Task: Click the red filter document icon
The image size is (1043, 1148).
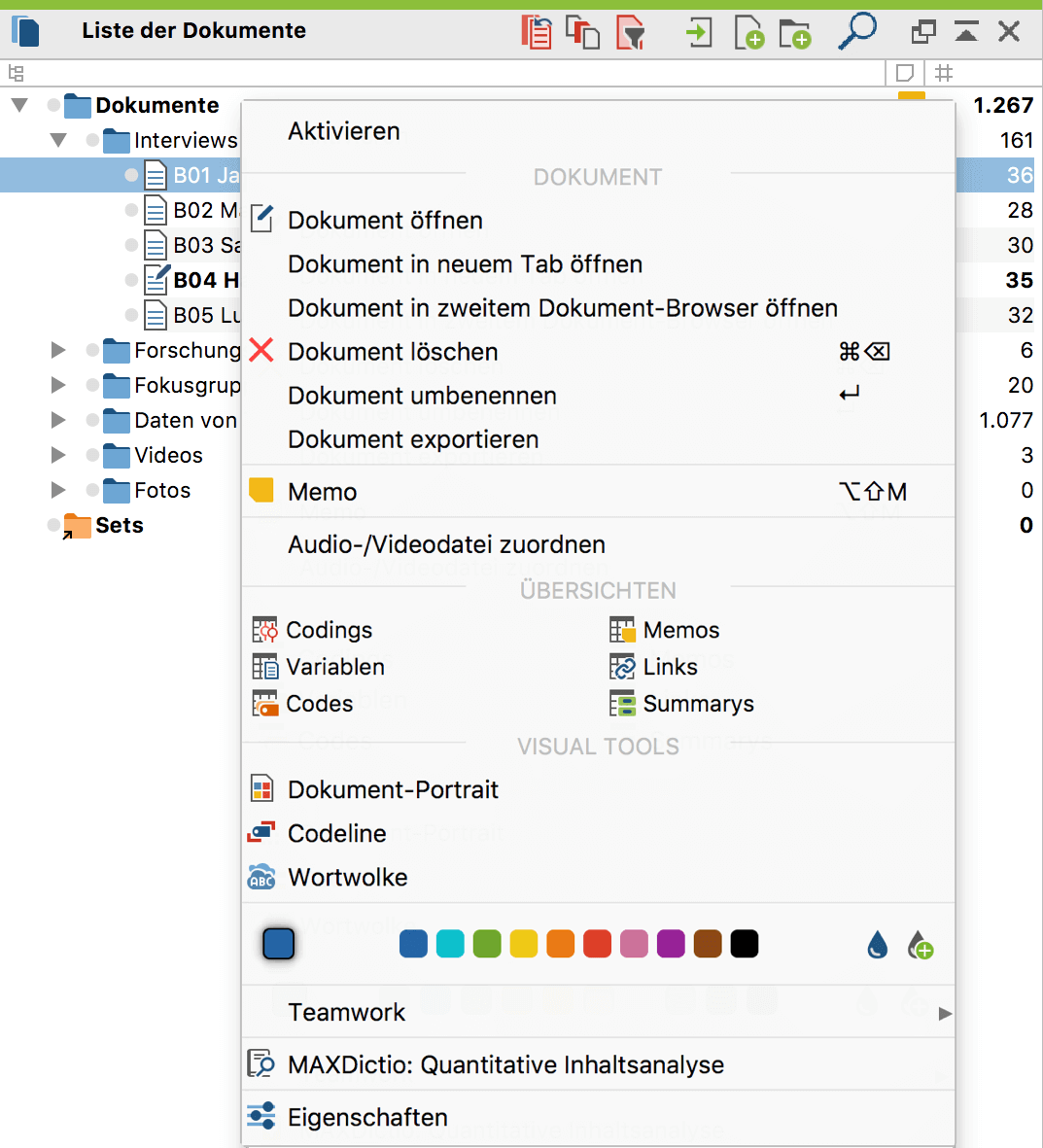Action: point(631,32)
